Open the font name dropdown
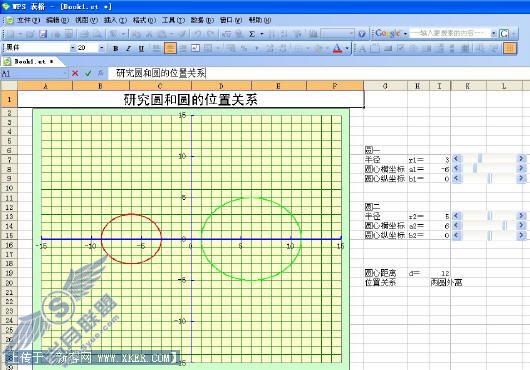Screen dimensions: 530x370 tap(72, 48)
